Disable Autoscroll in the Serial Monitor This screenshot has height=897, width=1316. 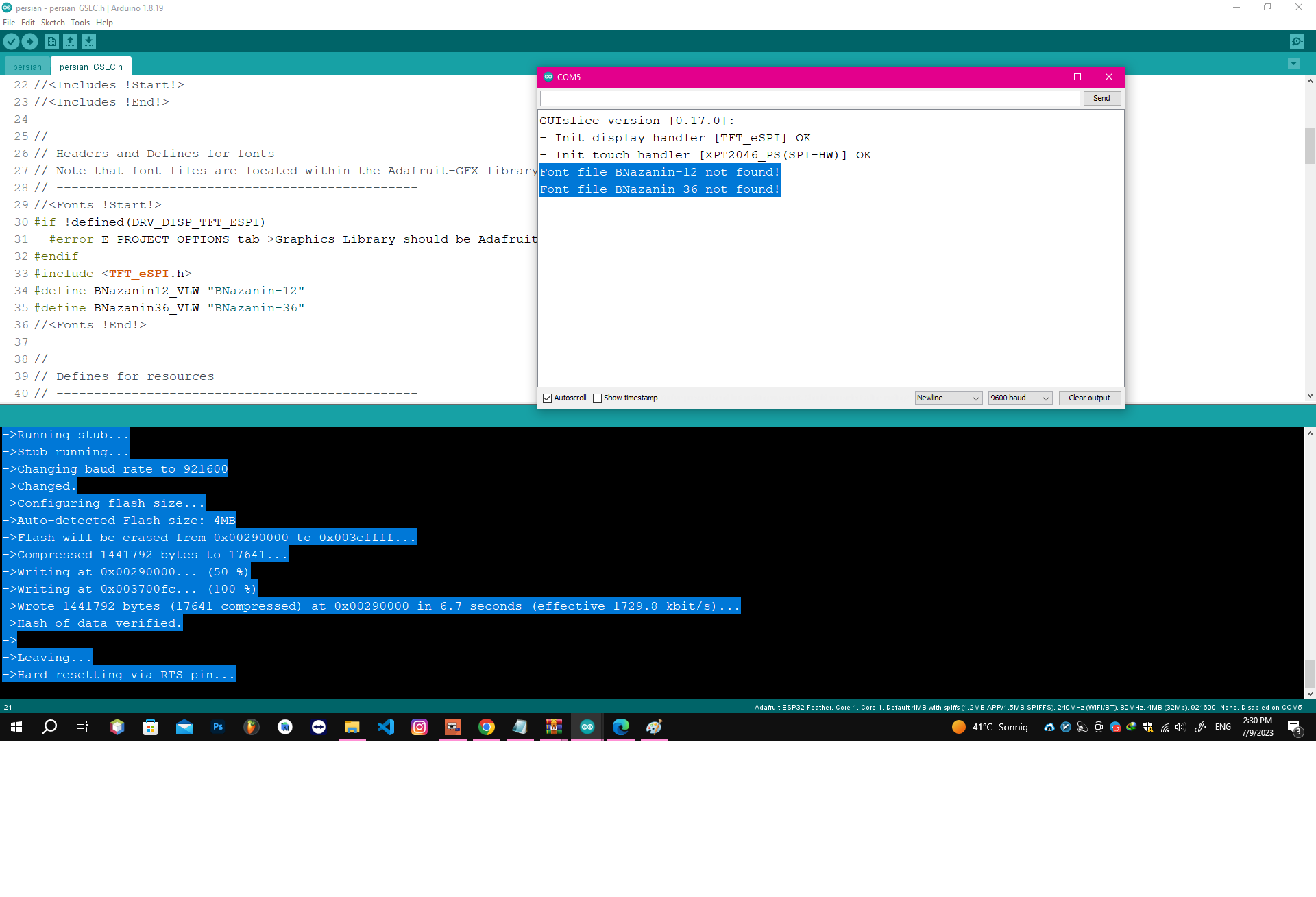click(547, 398)
